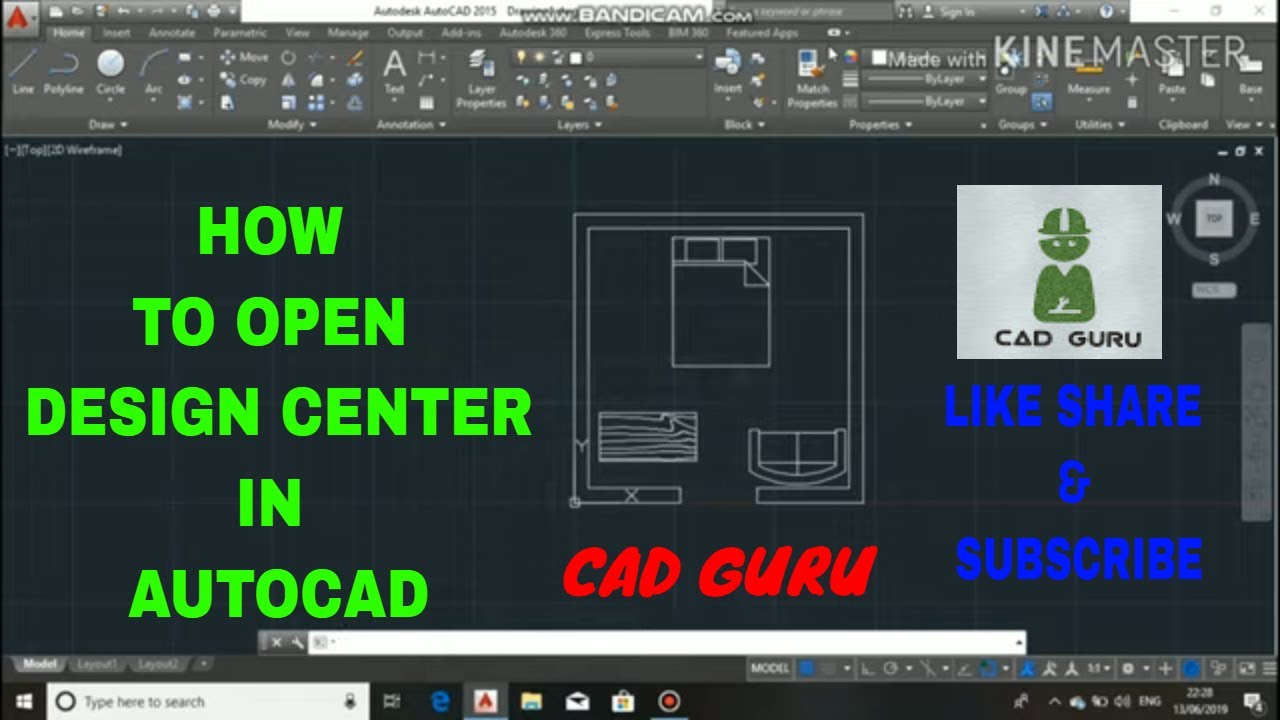Click the TOP face of ViewCube
1280x720 pixels.
coord(1214,217)
